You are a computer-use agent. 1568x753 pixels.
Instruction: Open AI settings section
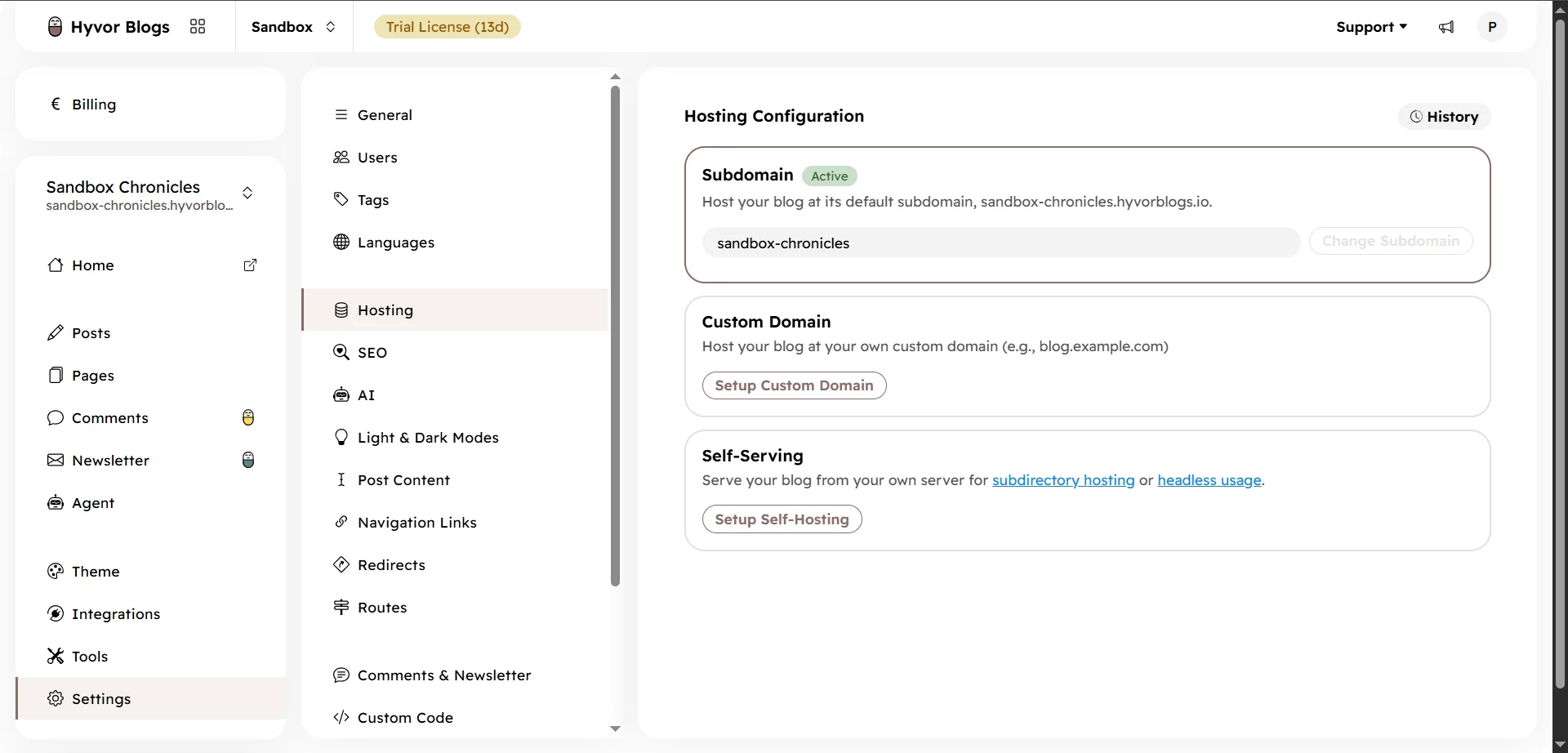[x=455, y=395]
